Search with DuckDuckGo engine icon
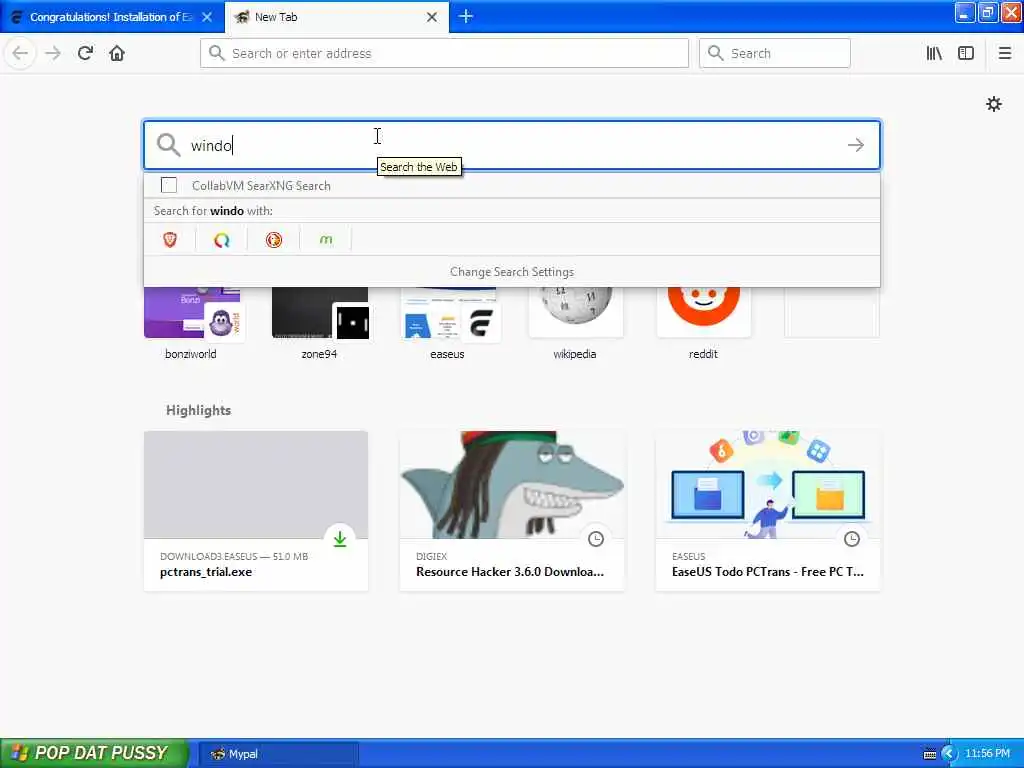The width and height of the screenshot is (1024, 768). pyautogui.click(x=274, y=240)
